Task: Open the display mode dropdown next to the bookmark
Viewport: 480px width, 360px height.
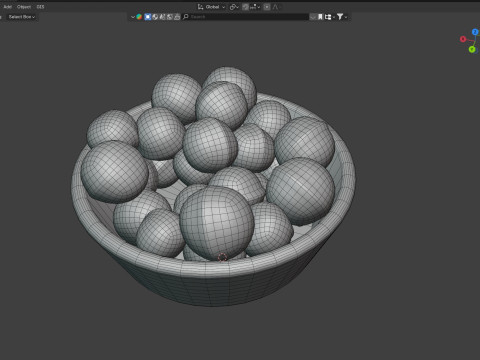Action: (330, 17)
